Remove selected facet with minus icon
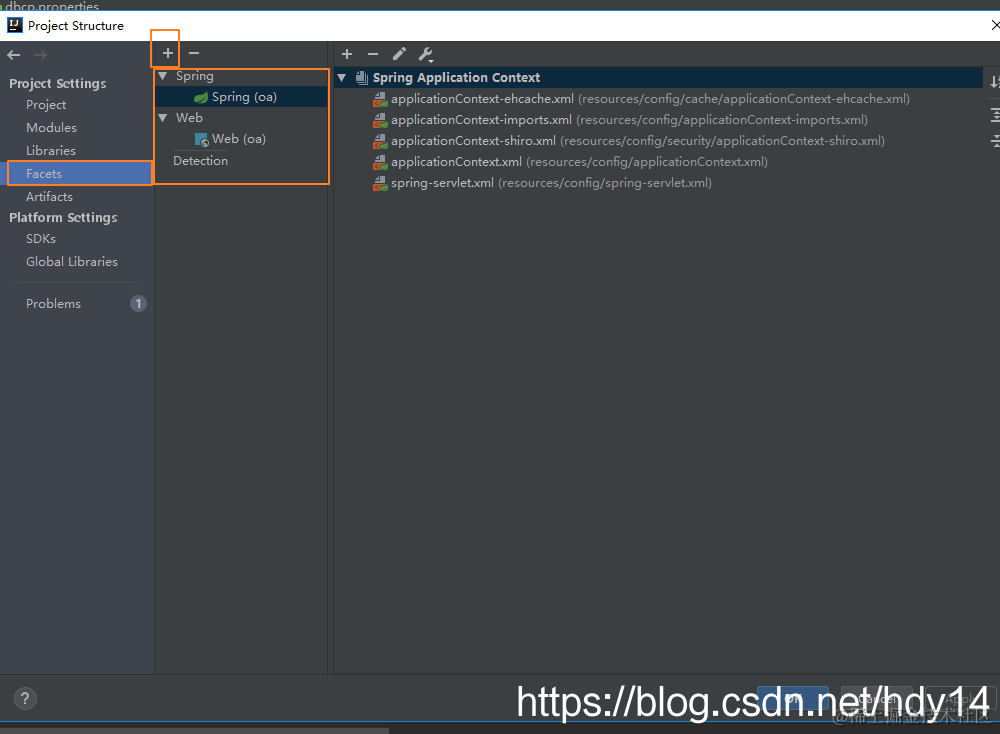This screenshot has width=1000, height=734. click(x=194, y=53)
